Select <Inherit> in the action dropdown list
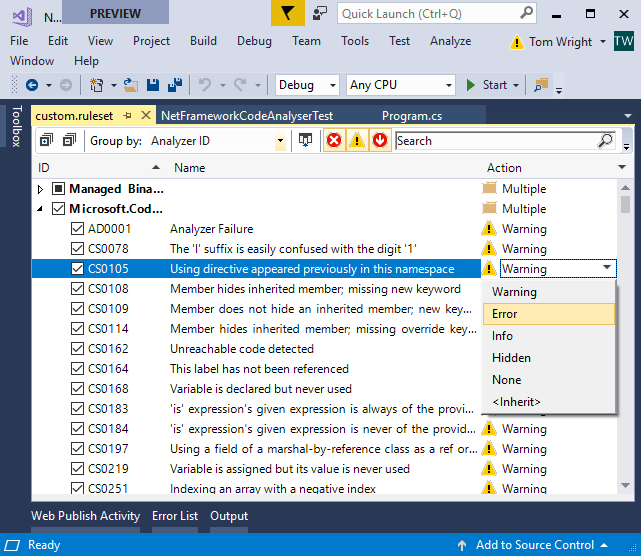 (x=549, y=402)
